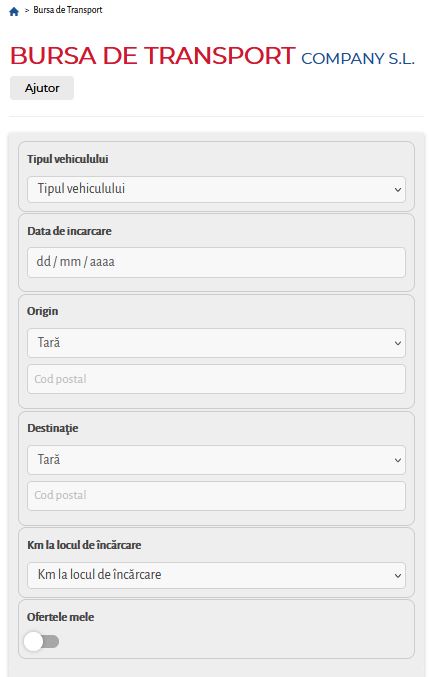Open the Bursa de Transport breadcrumb link
The width and height of the screenshot is (436, 677).
coord(68,10)
